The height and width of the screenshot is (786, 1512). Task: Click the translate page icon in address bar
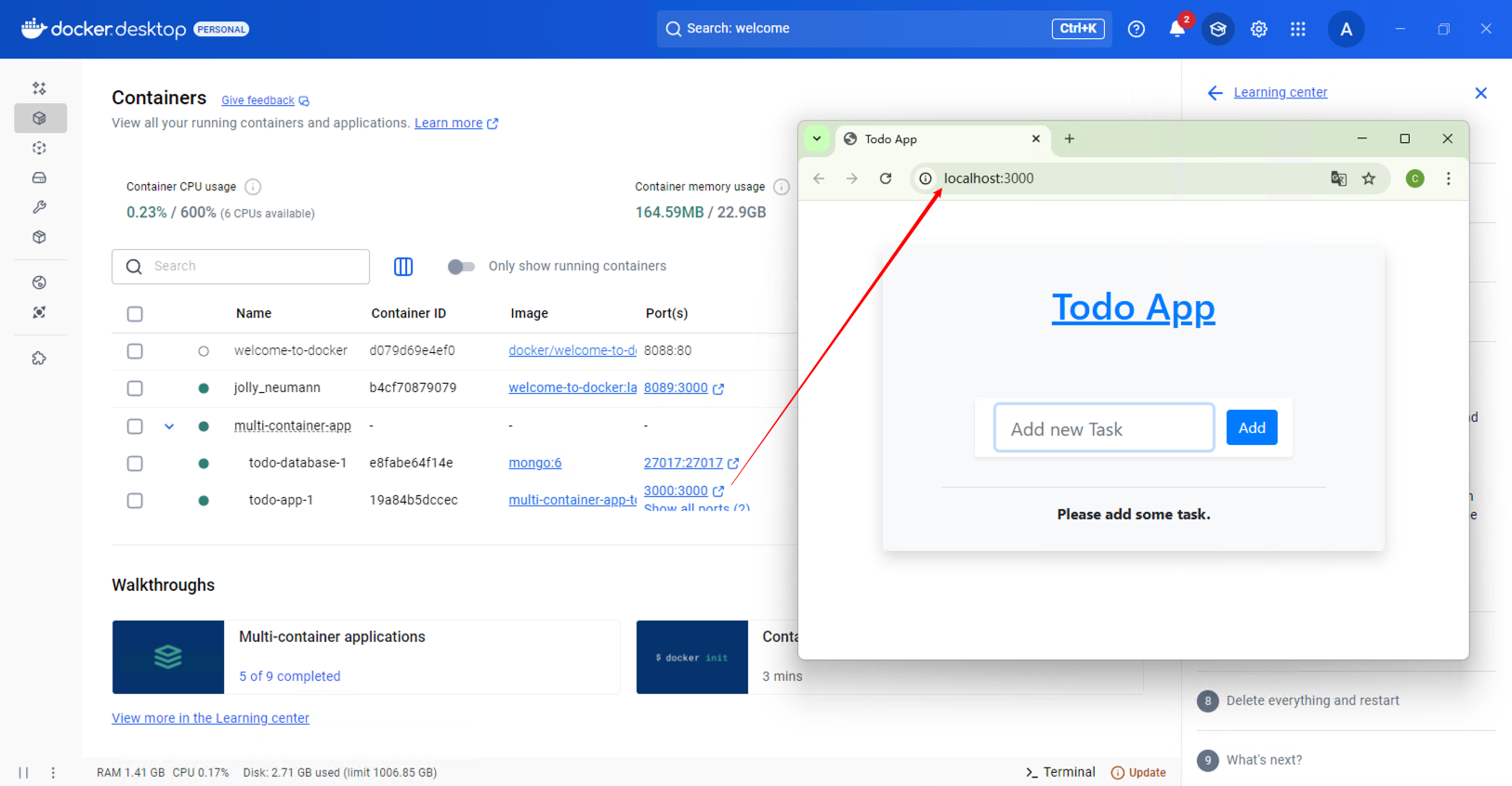pos(1338,178)
